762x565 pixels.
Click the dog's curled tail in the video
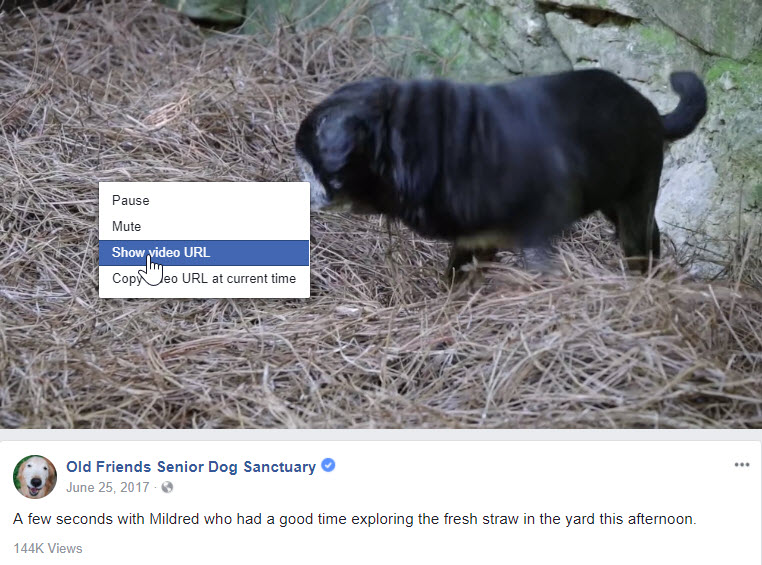point(684,104)
